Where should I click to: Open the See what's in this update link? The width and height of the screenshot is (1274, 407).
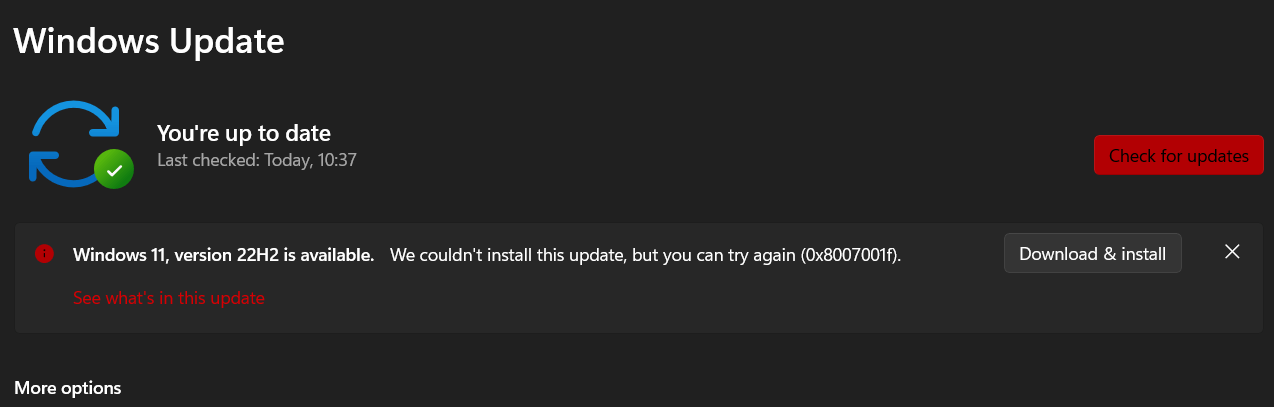[168, 298]
